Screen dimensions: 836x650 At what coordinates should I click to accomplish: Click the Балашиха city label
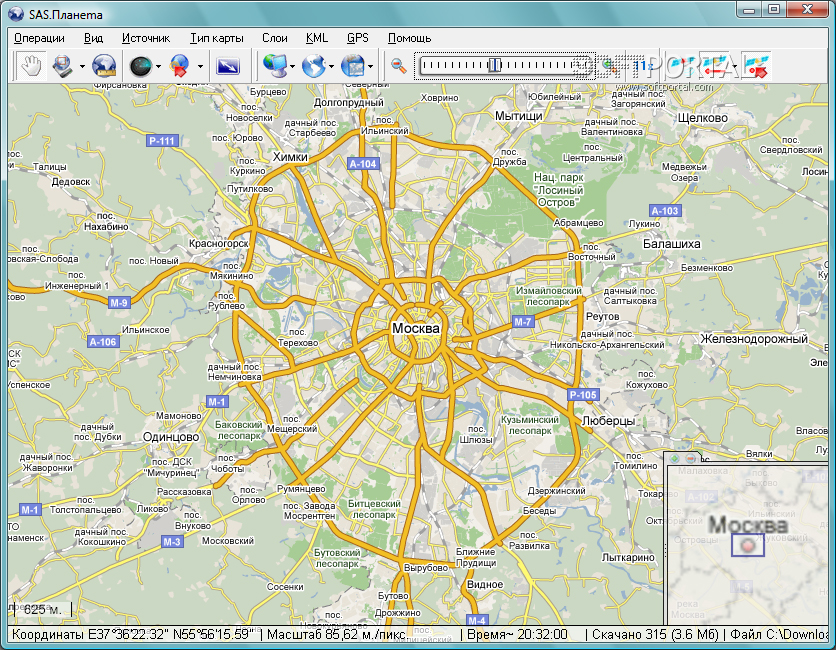[x=672, y=244]
